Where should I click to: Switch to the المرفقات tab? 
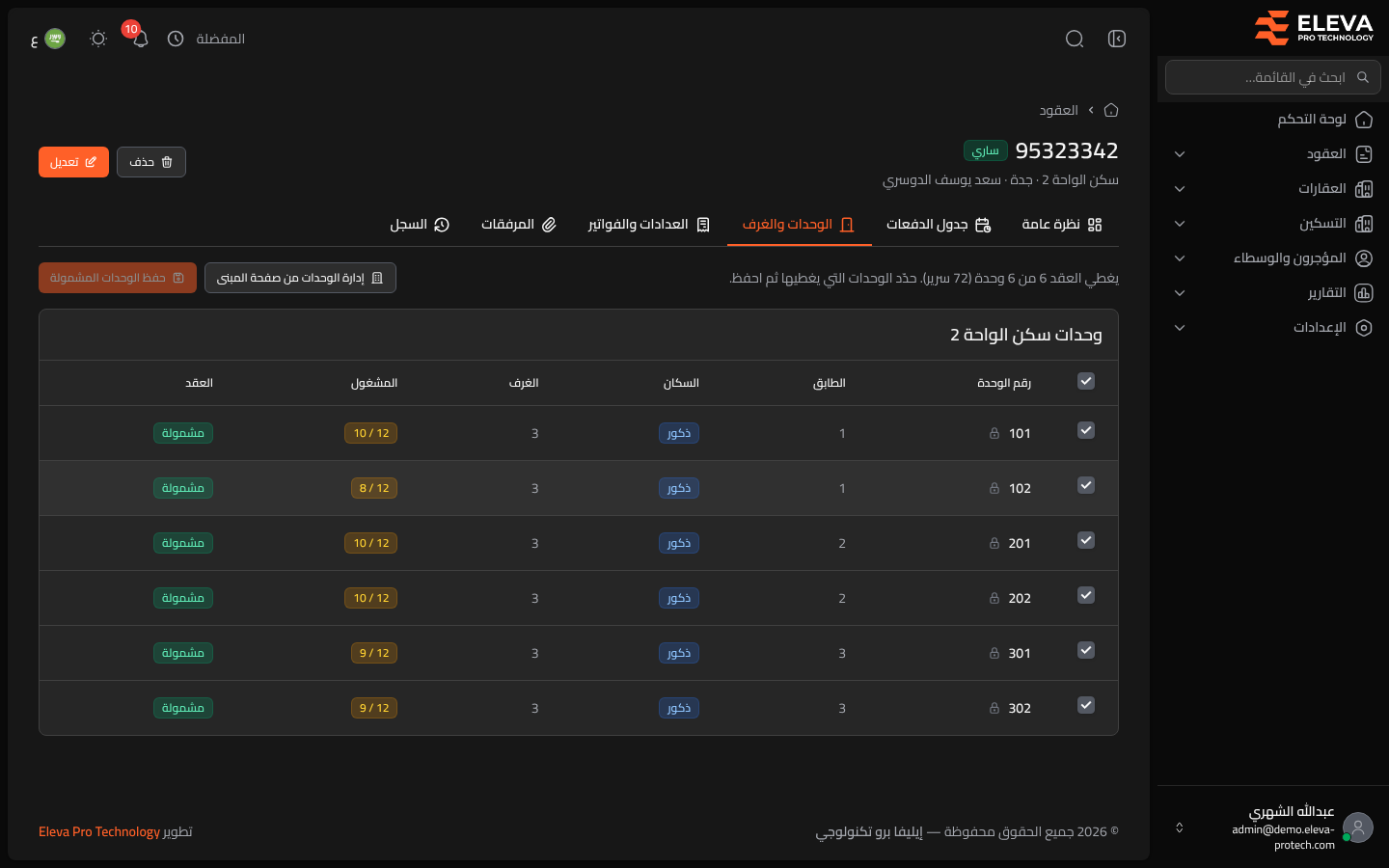pyautogui.click(x=519, y=225)
